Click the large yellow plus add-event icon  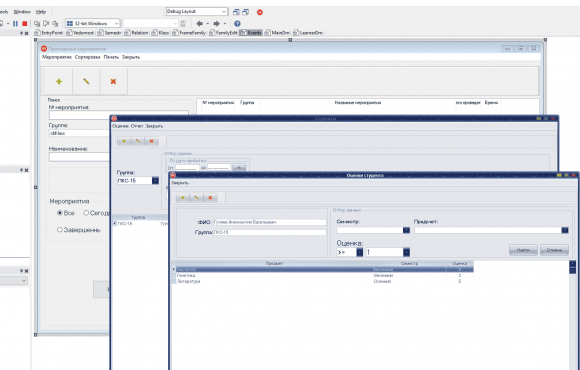coord(59,81)
